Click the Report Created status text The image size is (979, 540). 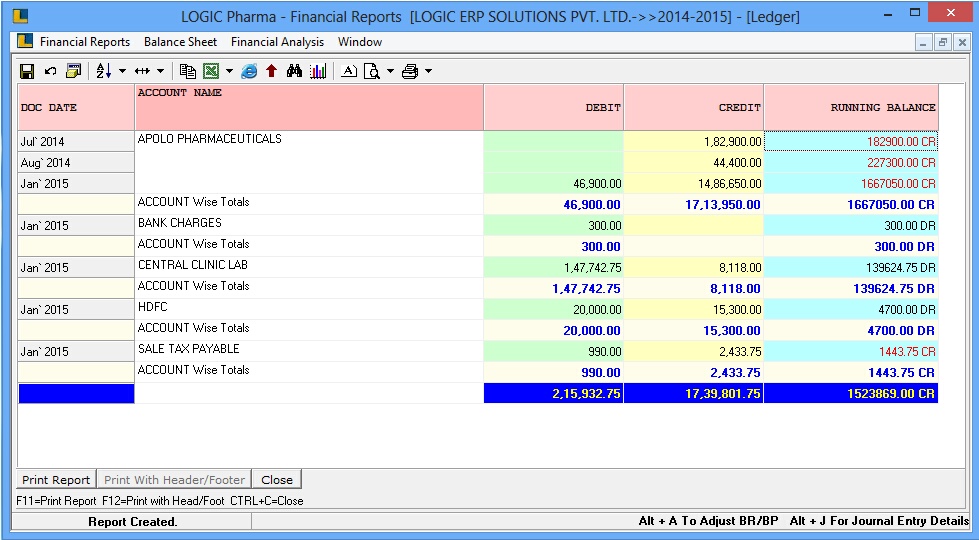pyautogui.click(x=132, y=522)
